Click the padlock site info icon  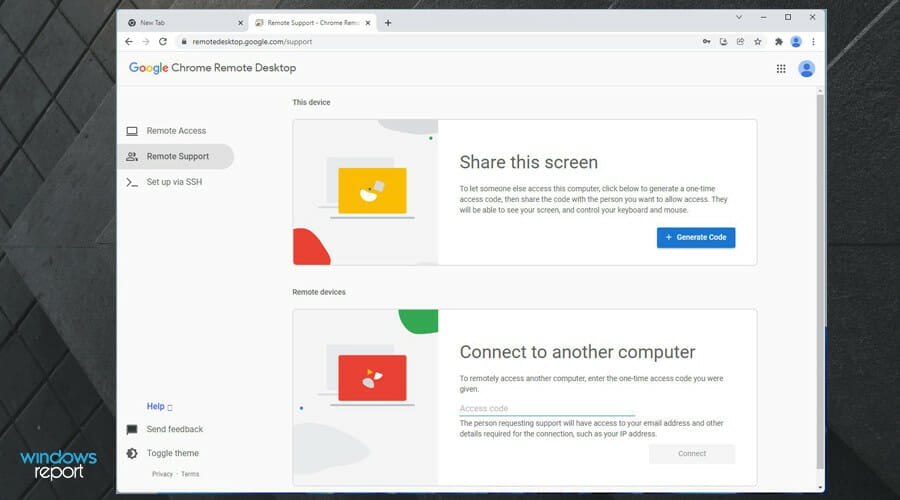pos(184,41)
